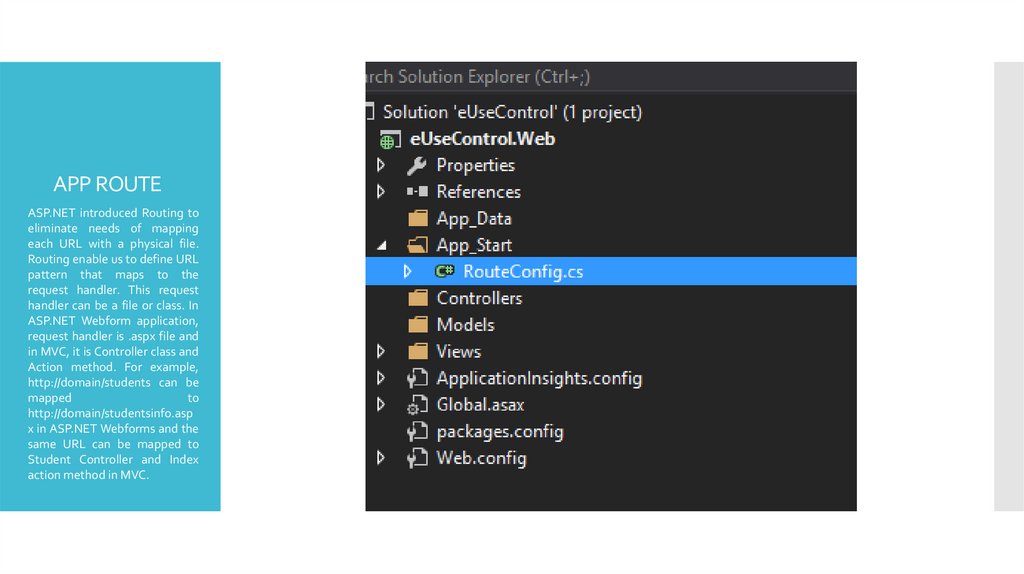Screen dimensions: 1024x574
Task: Expand the RouteConfig.cs file arrow
Action: (x=407, y=271)
